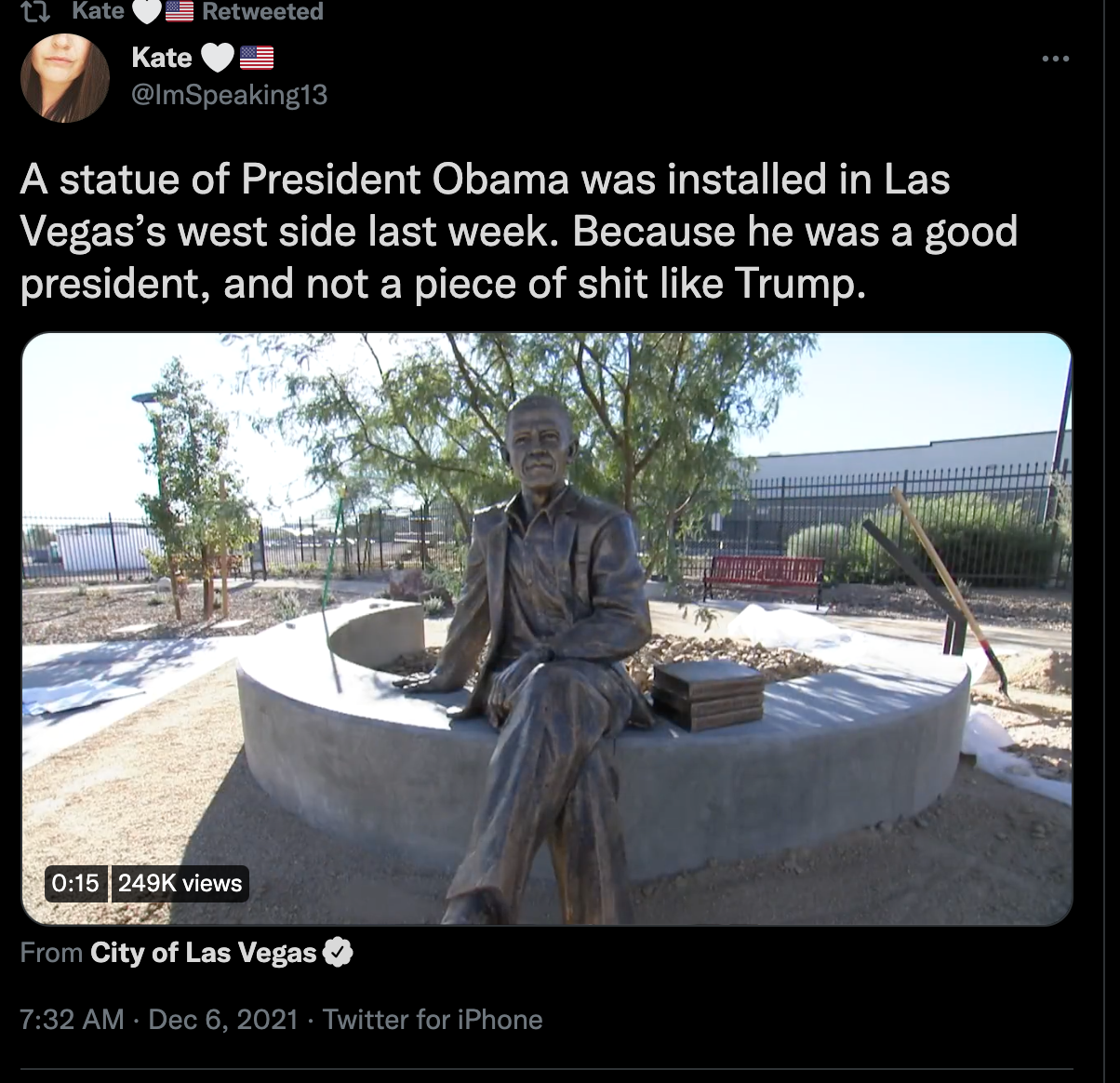Click the 0:15 video duration badge

[75, 883]
